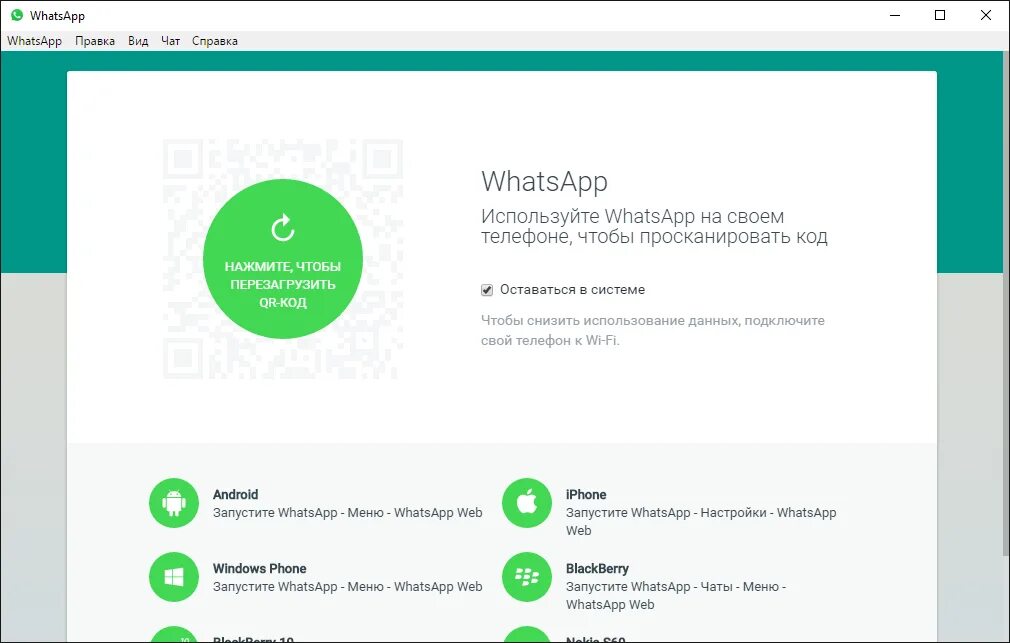Click the Windows Phone logo icon
1010x643 pixels.
[x=174, y=577]
